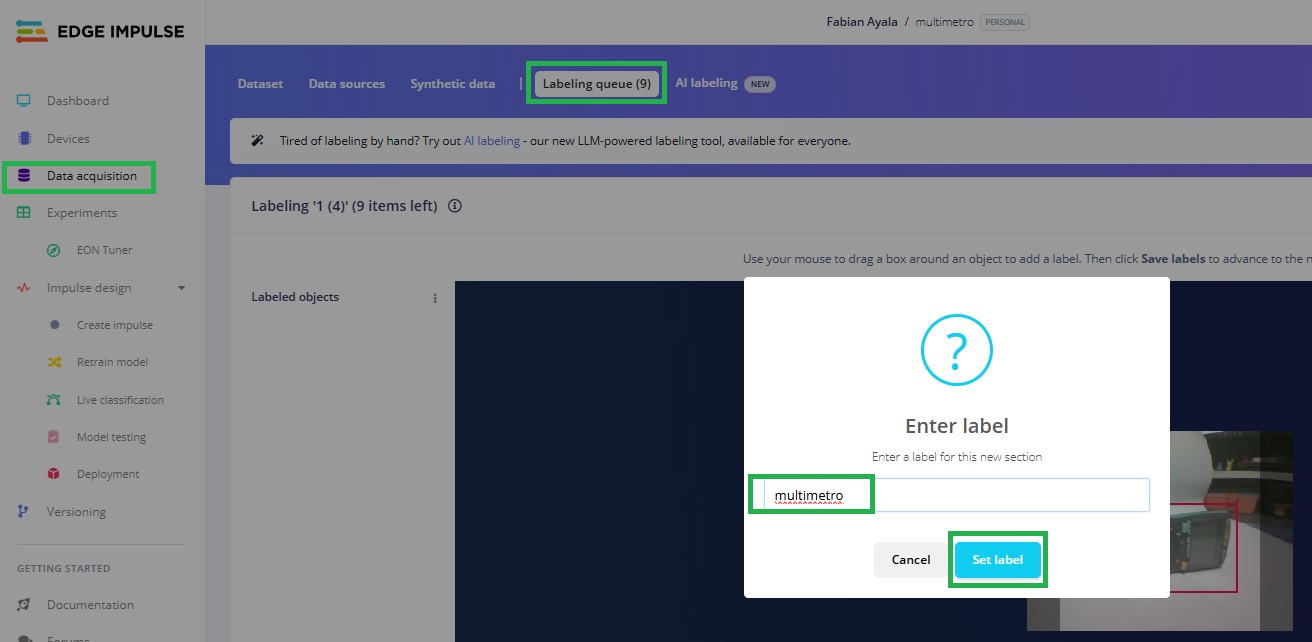This screenshot has width=1312, height=642.
Task: Follow the AI labeling link in banner
Action: 492,141
